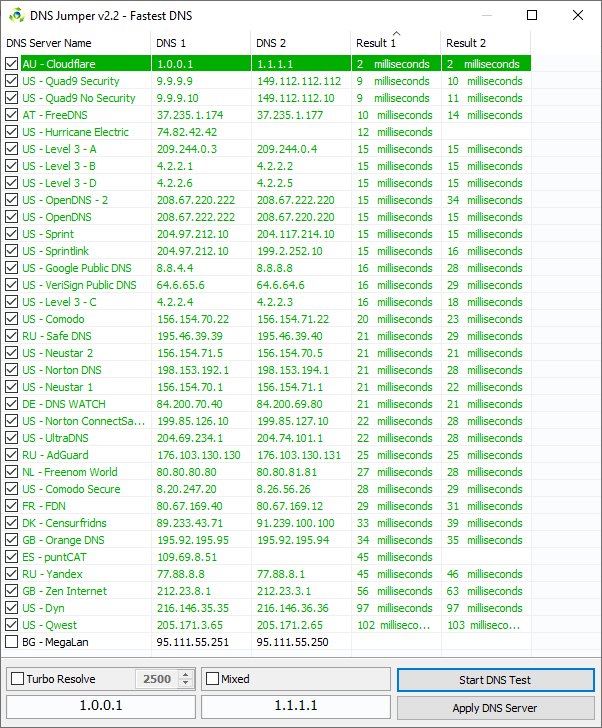Maximize the DNS Jumper window
Image resolution: width=602 pixels, height=728 pixels.
point(532,15)
